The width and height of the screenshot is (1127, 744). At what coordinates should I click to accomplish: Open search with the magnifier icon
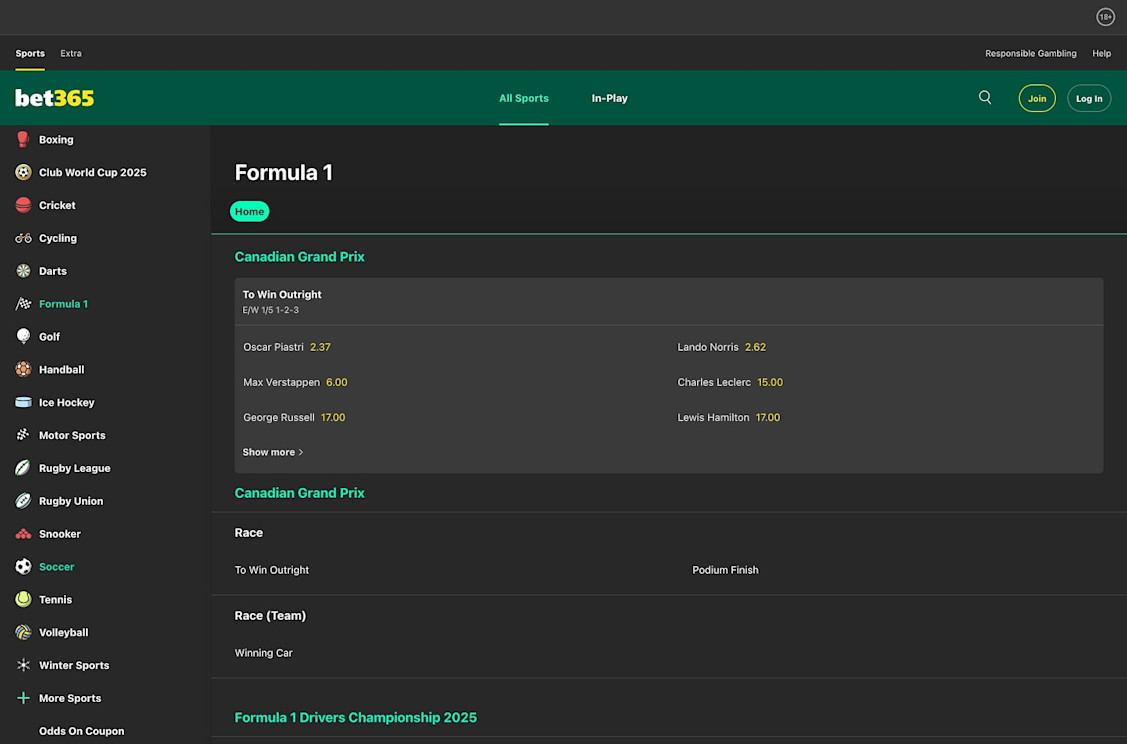tap(985, 98)
